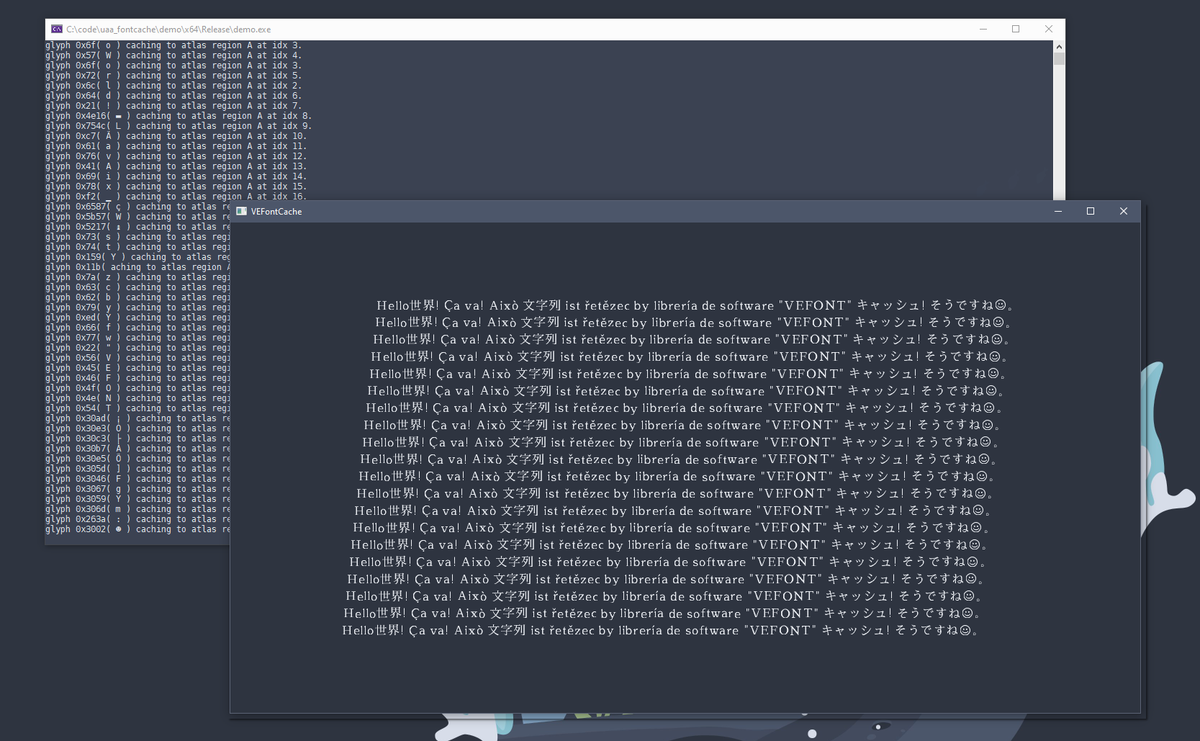Click console line starting glyph 0x3067
Viewport: 1200px width, 741px height.
pyautogui.click(x=138, y=489)
